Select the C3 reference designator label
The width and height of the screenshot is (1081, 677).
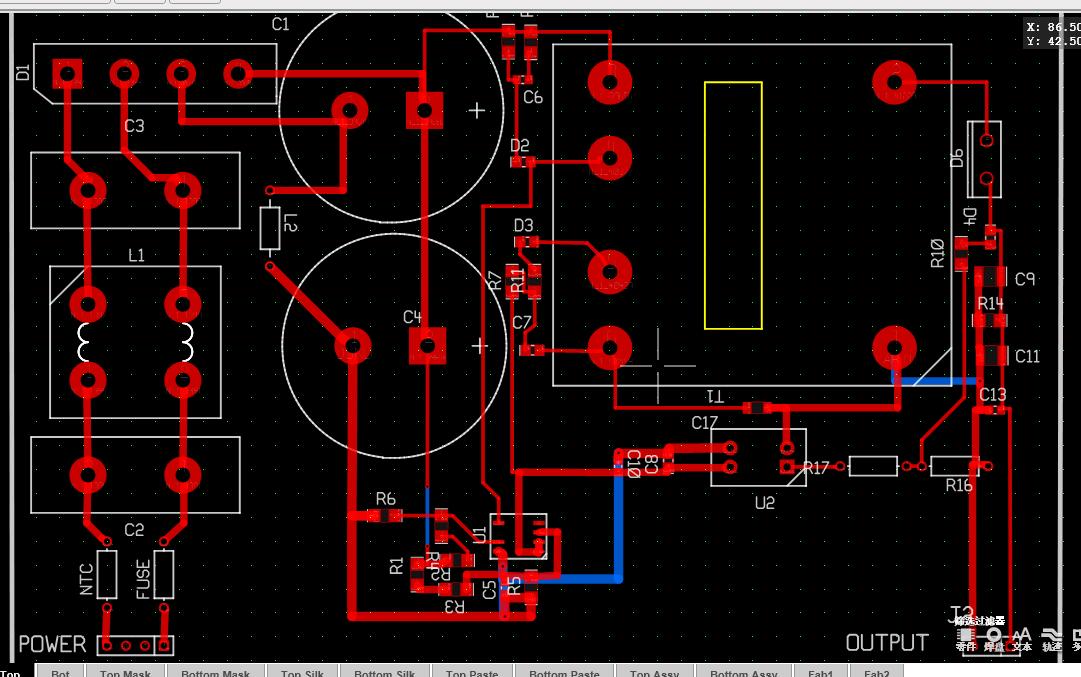pyautogui.click(x=134, y=126)
